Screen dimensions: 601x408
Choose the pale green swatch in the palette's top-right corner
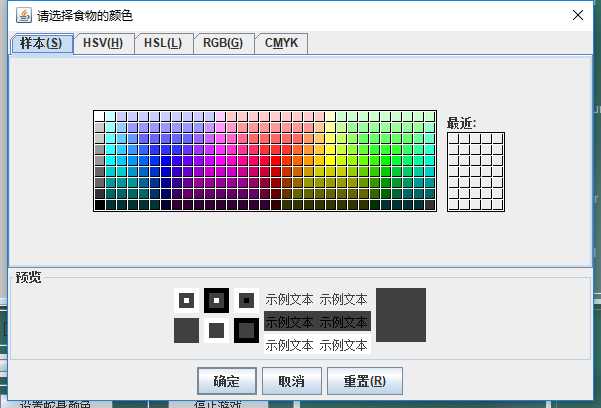(430, 117)
